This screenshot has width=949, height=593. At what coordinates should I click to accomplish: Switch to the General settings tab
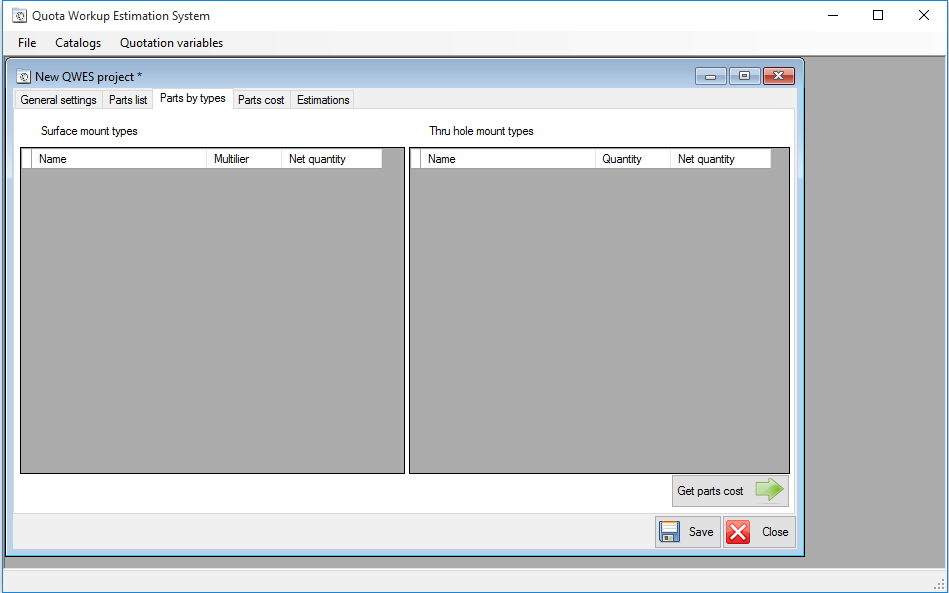pos(58,100)
